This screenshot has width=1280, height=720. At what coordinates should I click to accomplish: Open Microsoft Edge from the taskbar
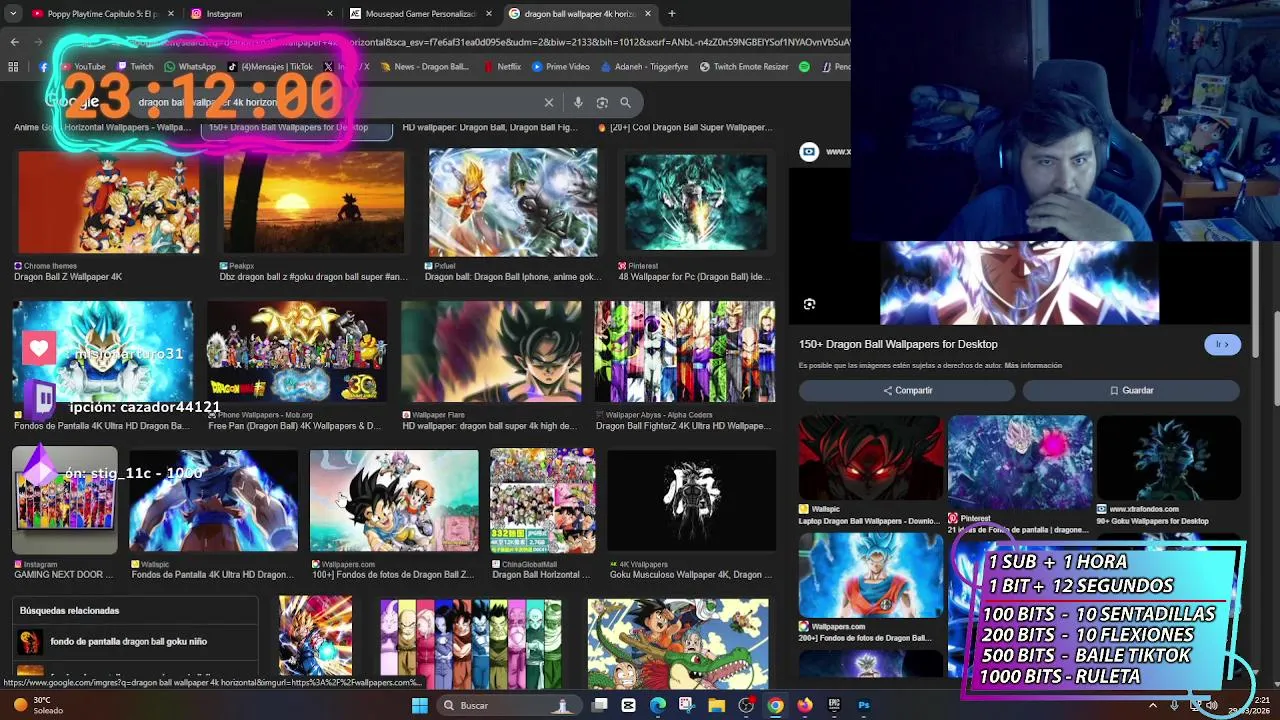coord(657,706)
